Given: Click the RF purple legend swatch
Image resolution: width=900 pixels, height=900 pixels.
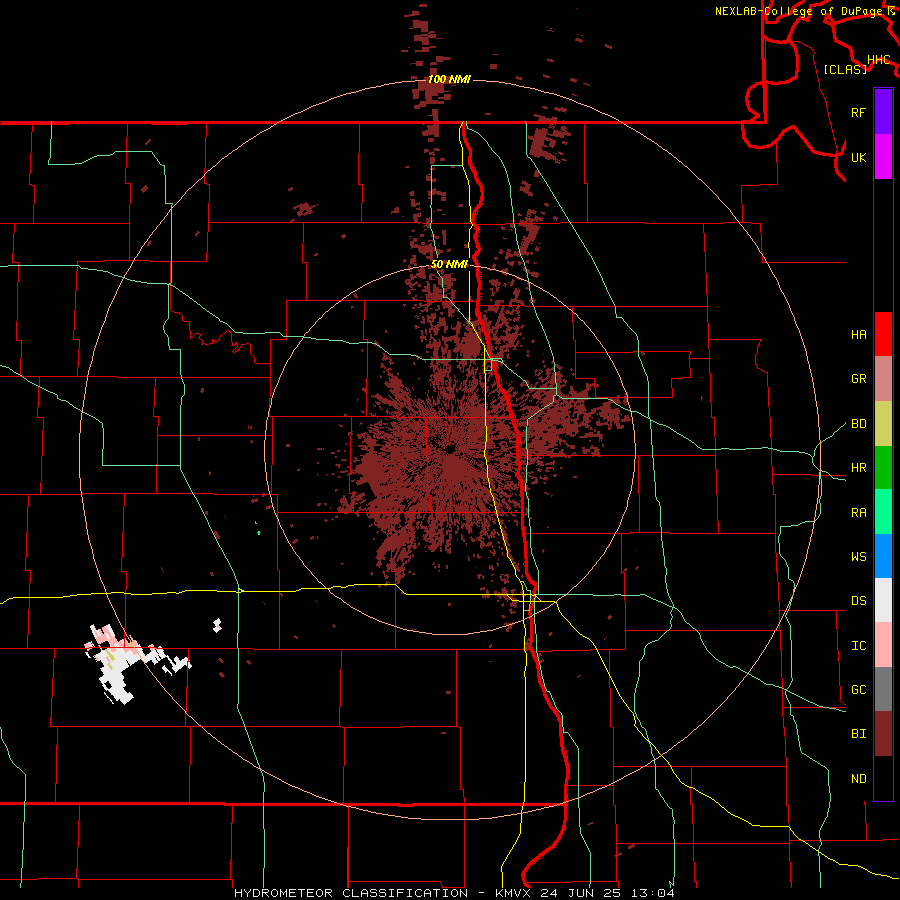Looking at the screenshot, I should 883,112.
